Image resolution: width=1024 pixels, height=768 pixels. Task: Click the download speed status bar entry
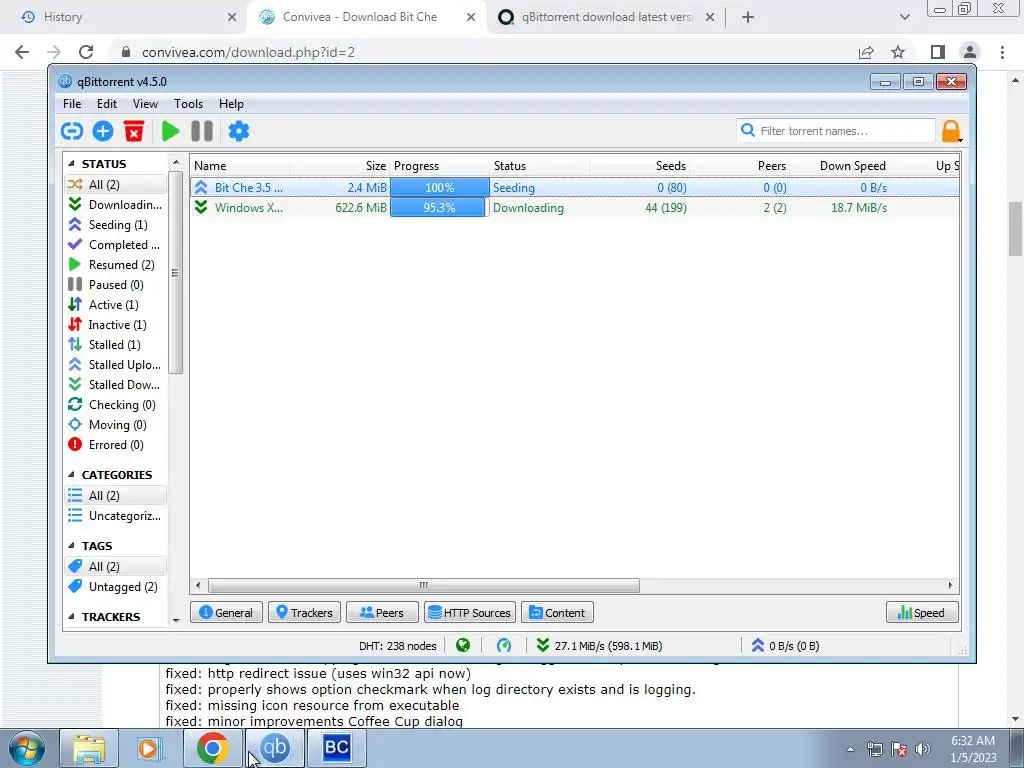click(599, 646)
